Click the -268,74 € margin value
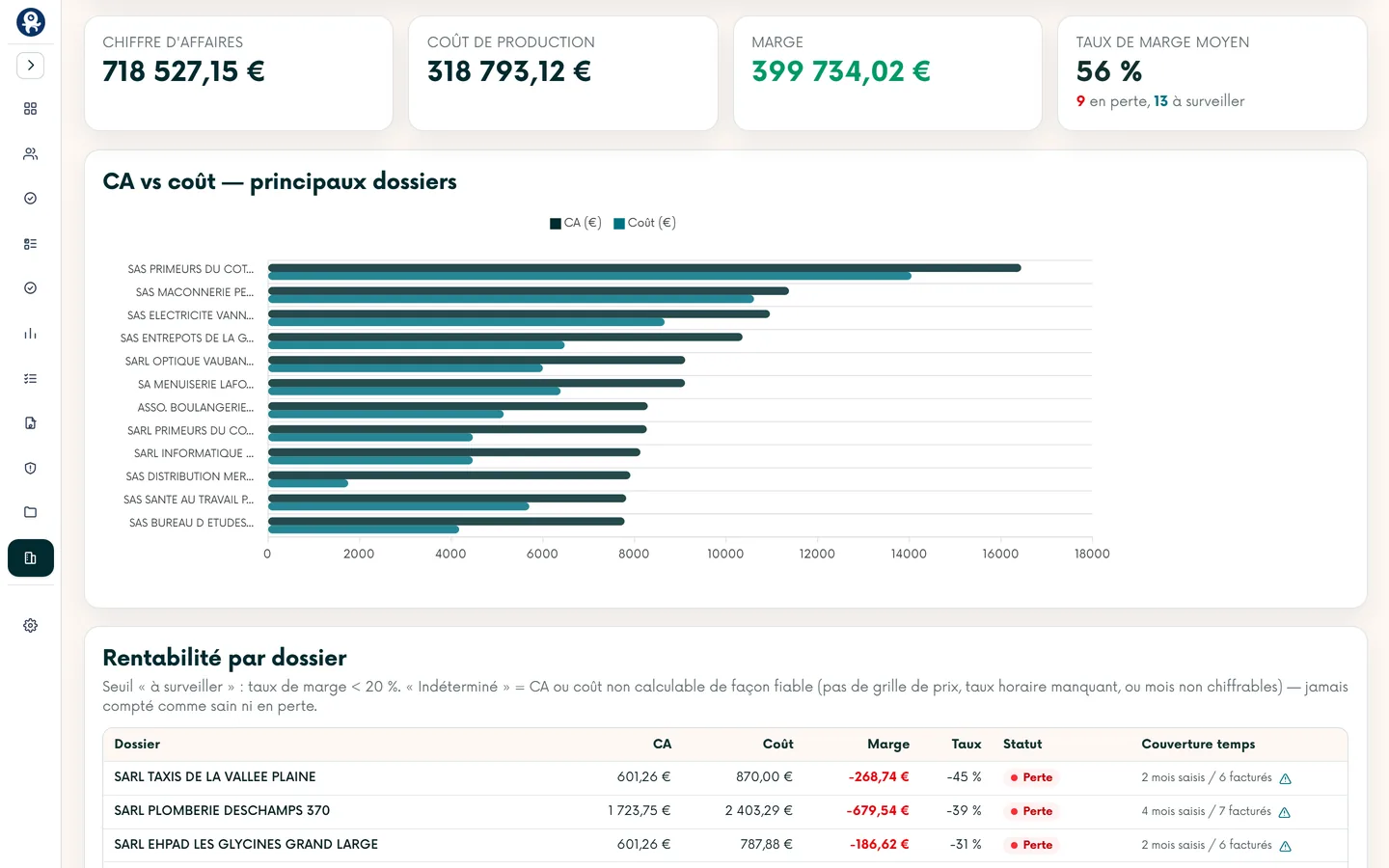Screen dimensions: 1389x868 coord(879,777)
